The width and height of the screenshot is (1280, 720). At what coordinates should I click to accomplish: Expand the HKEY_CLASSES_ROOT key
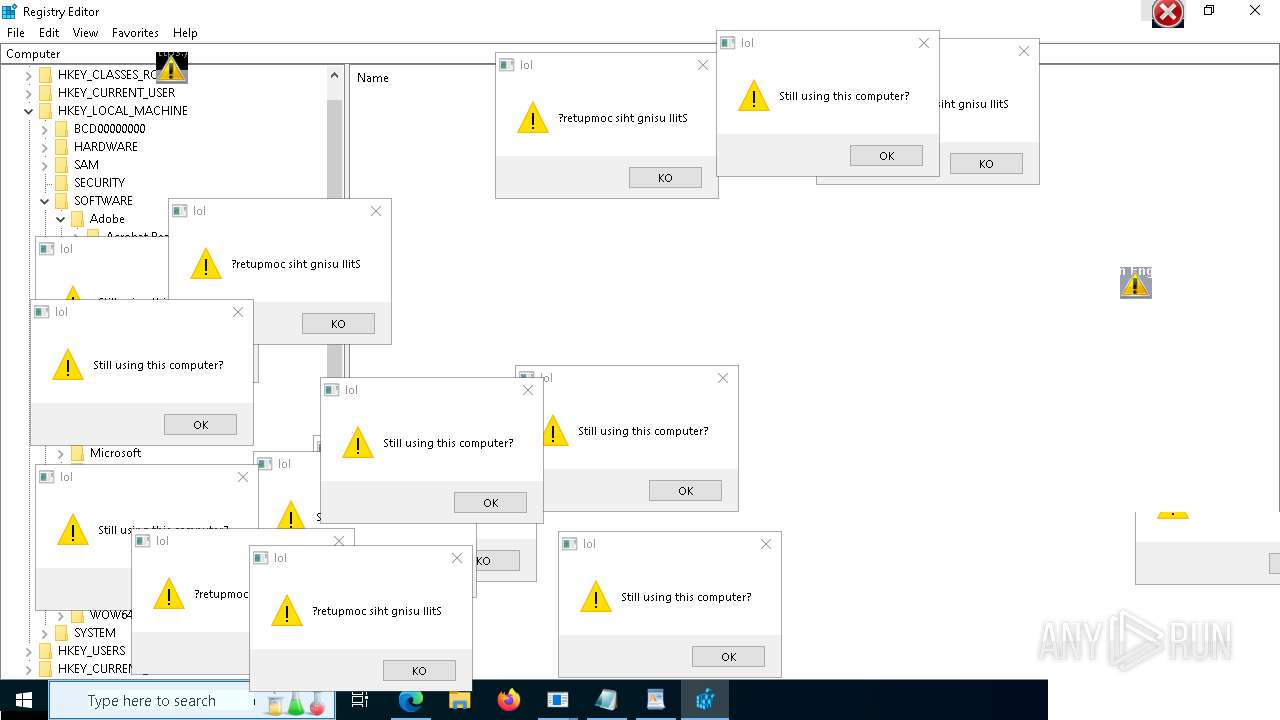29,75
